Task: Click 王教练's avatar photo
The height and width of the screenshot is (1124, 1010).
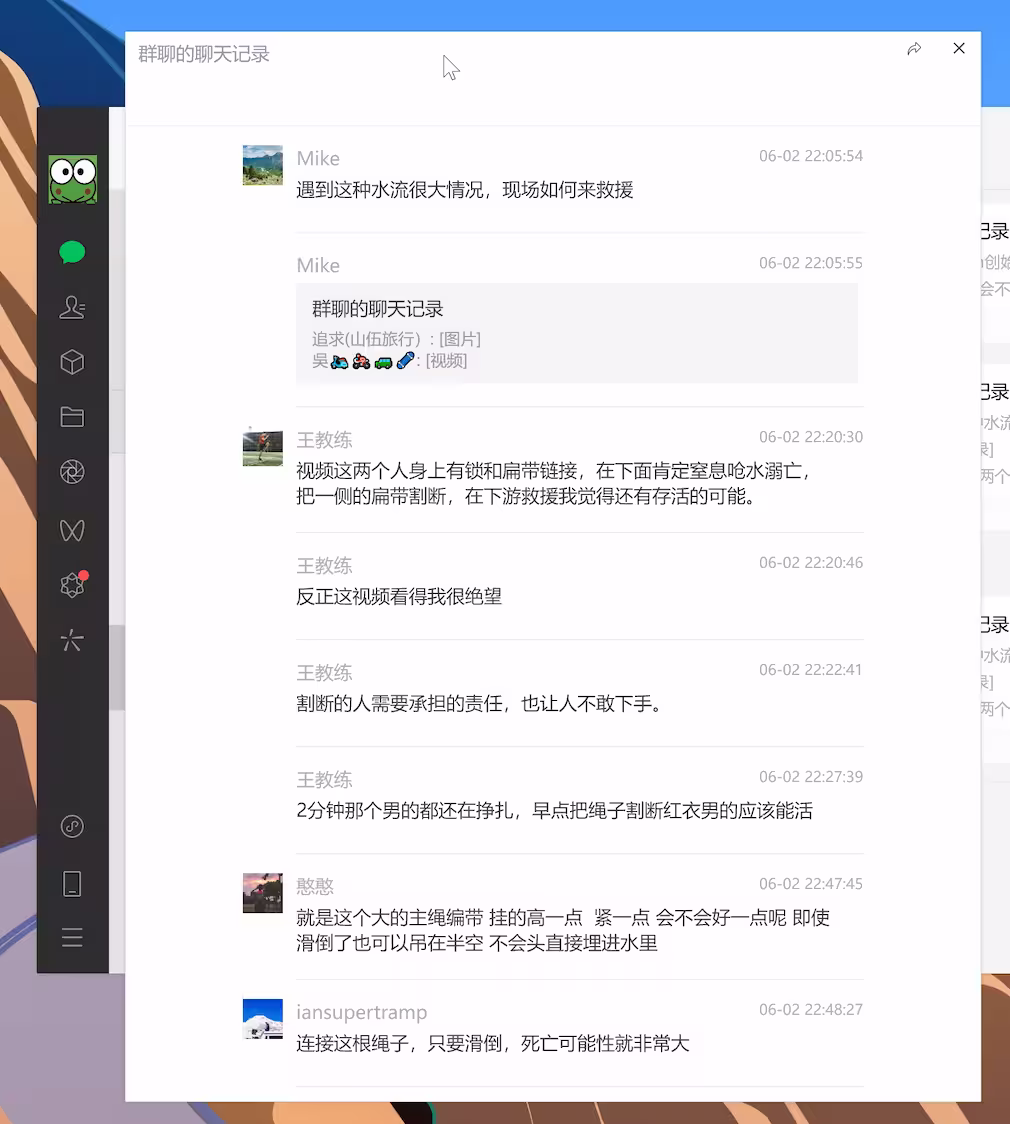Action: coord(262,447)
